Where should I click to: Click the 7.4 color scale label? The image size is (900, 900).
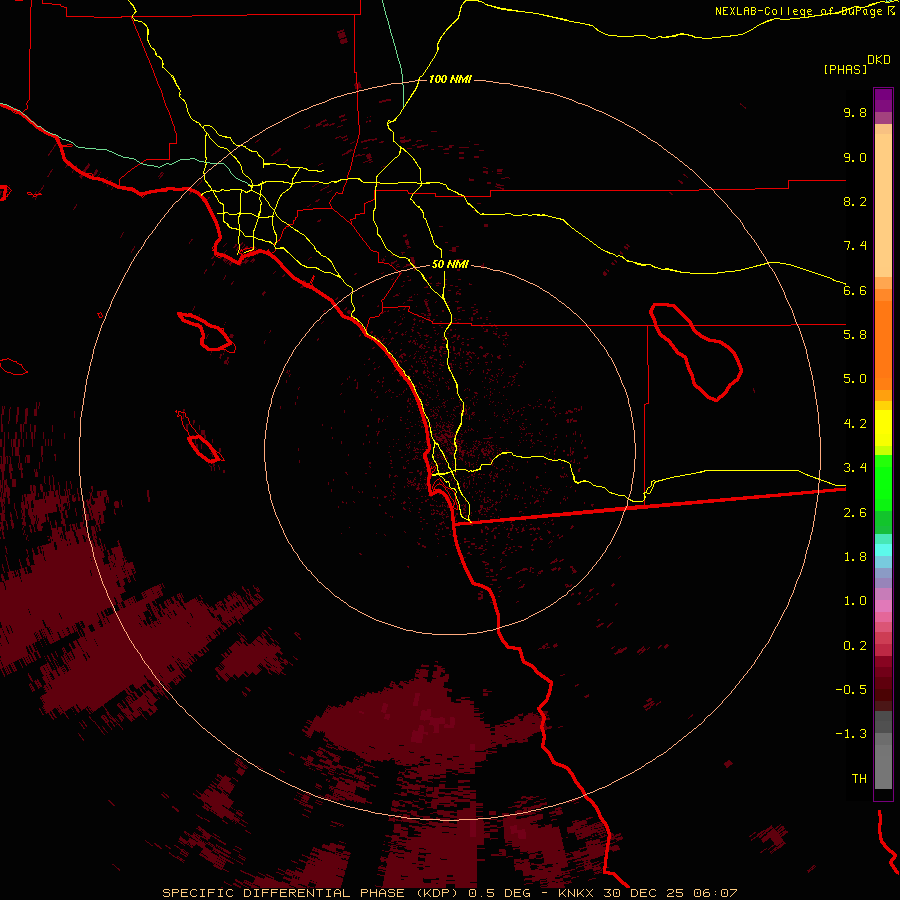click(855, 246)
